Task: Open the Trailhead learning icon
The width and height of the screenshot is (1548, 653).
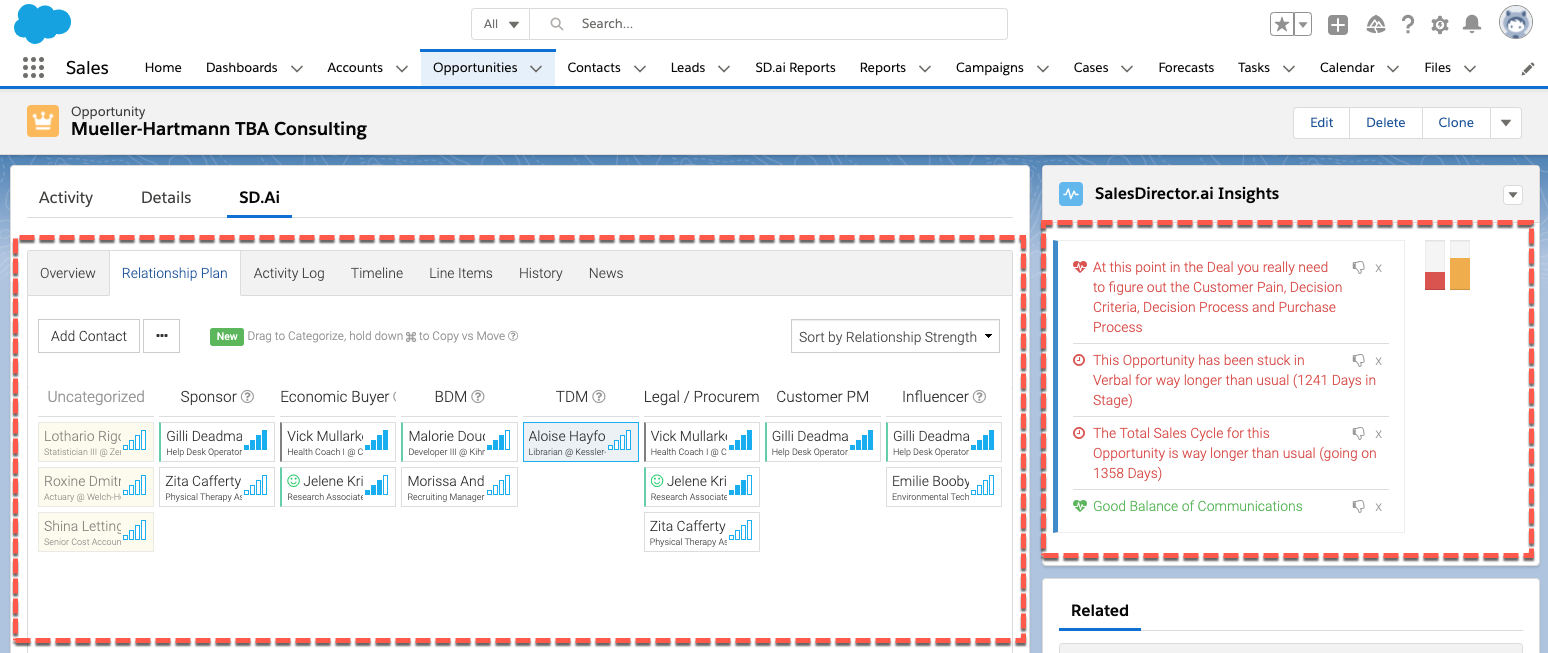Action: click(x=1375, y=23)
